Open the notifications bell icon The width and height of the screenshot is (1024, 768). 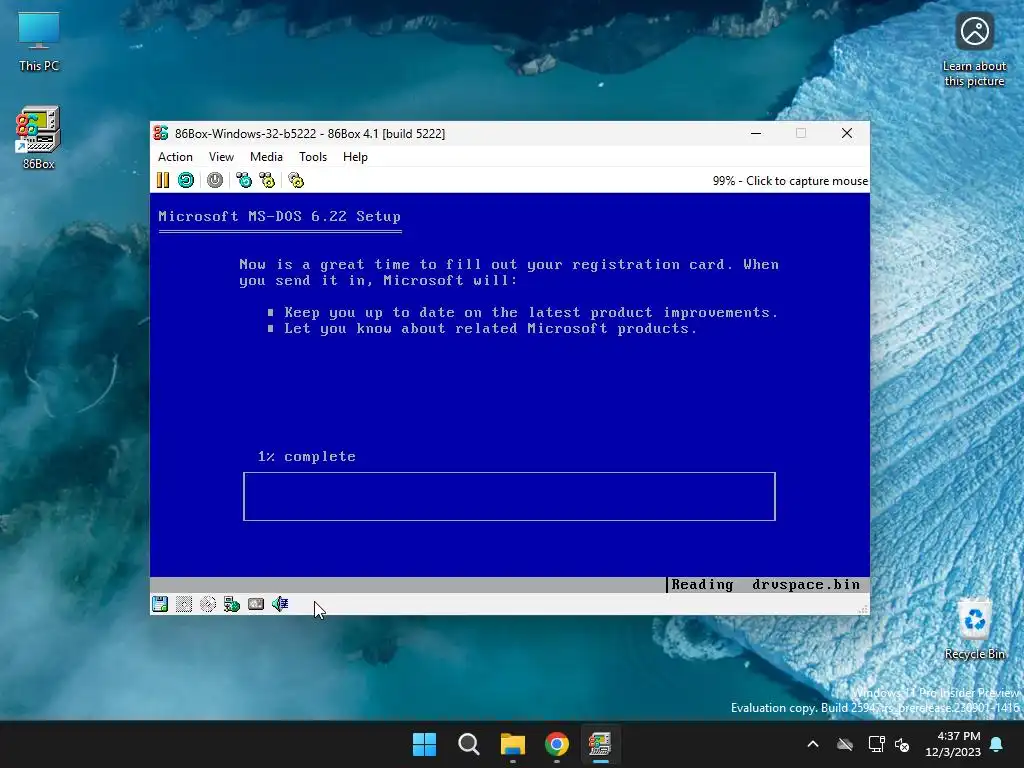[x=997, y=744]
